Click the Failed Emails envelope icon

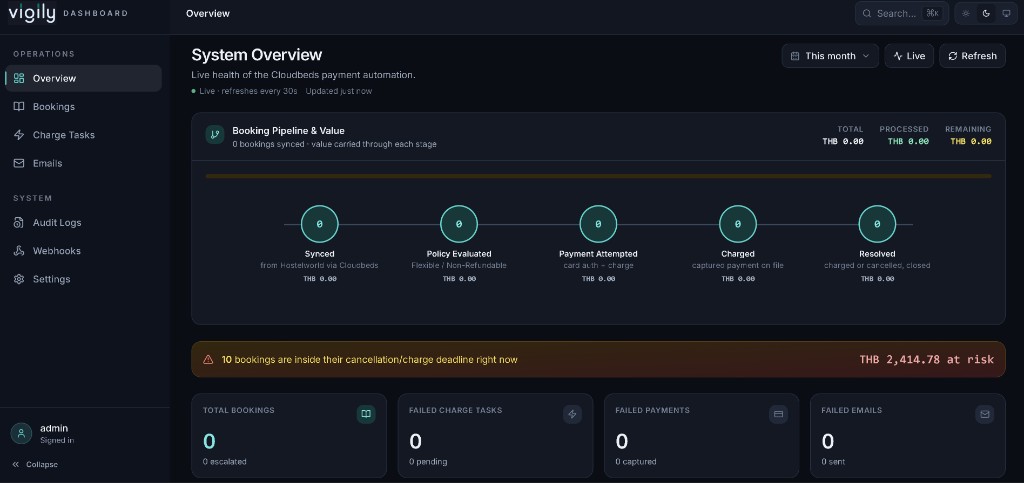click(x=985, y=414)
